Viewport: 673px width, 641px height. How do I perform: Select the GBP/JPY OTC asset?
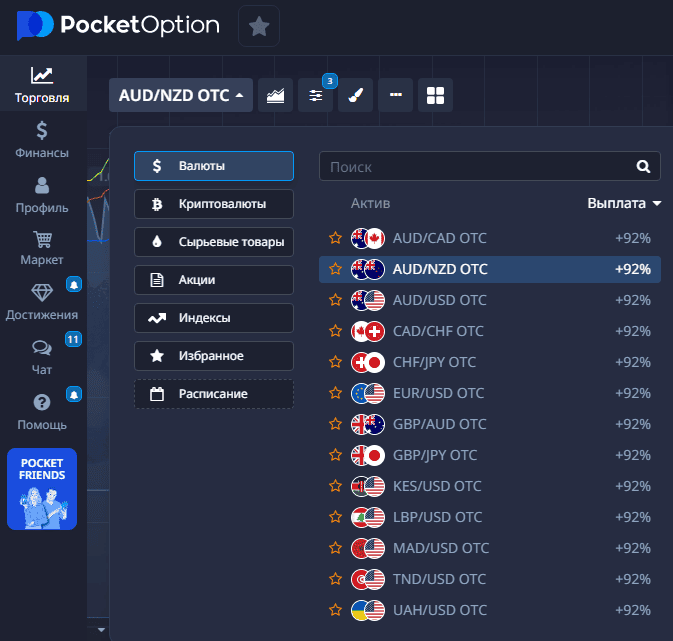(490, 455)
